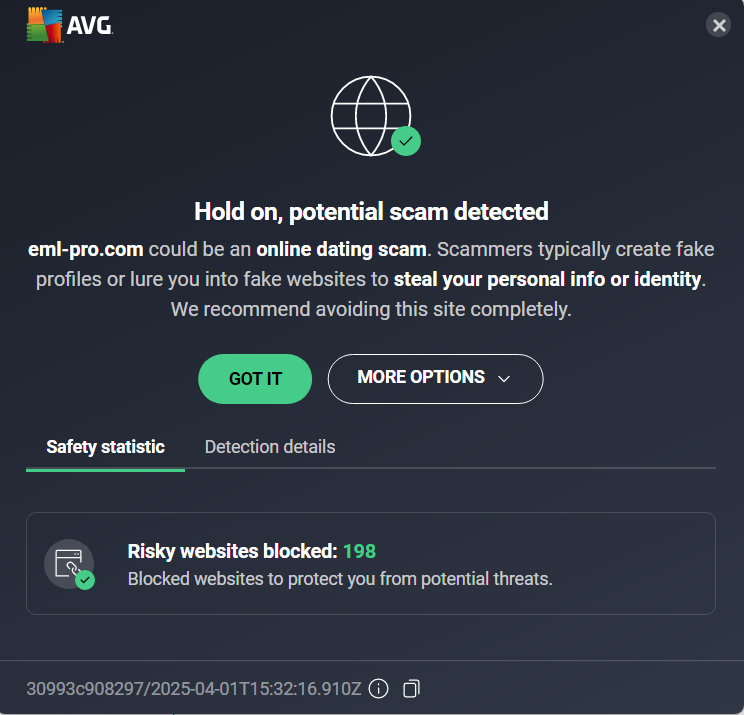Click the bold 'online dating scam' text
The width and height of the screenshot is (744, 715).
click(x=342, y=249)
